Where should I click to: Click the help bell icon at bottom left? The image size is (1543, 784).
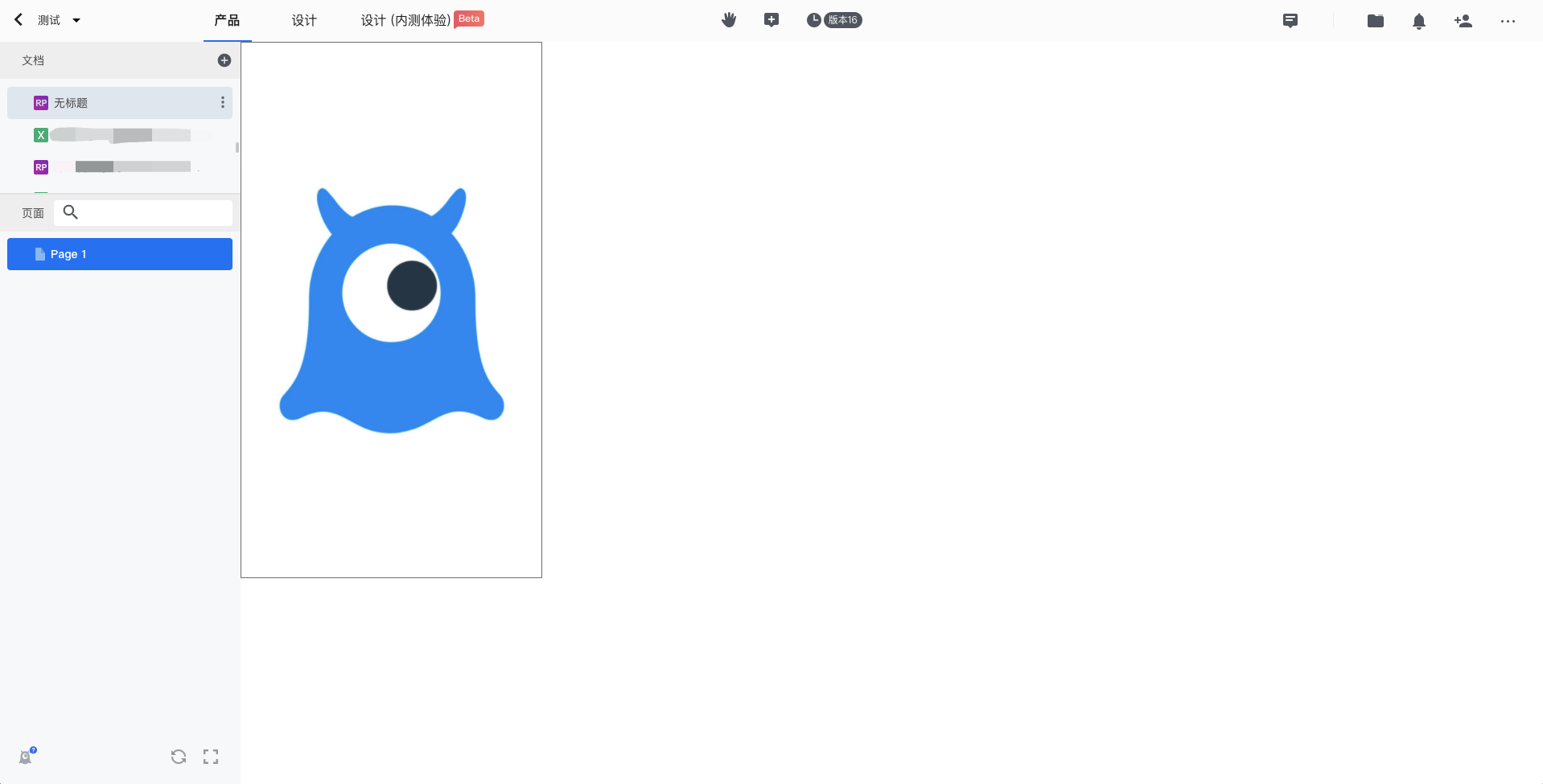(27, 756)
